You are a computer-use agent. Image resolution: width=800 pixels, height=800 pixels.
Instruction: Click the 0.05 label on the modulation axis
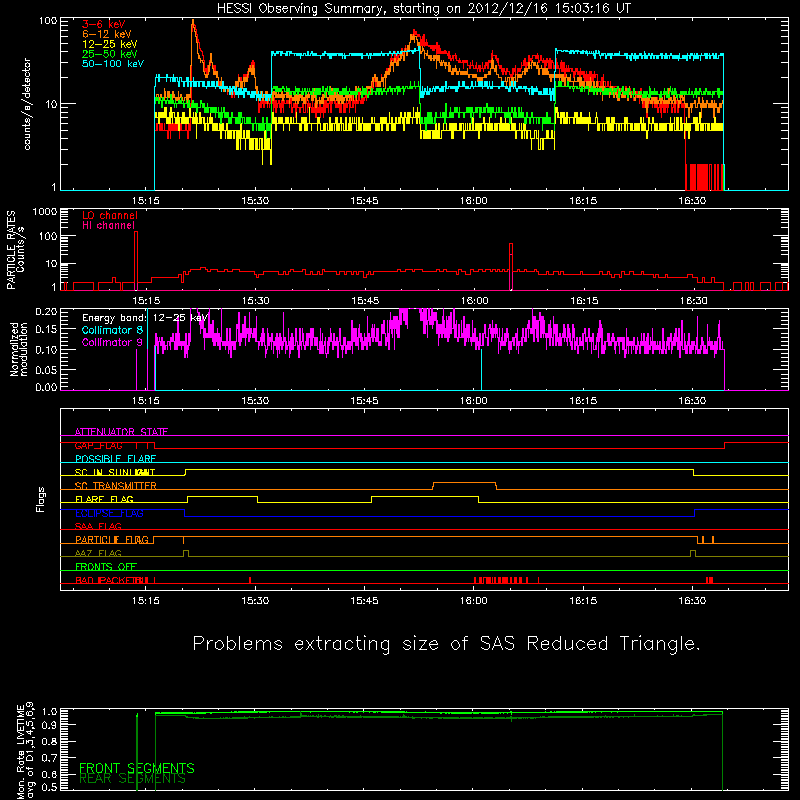[x=46, y=369]
